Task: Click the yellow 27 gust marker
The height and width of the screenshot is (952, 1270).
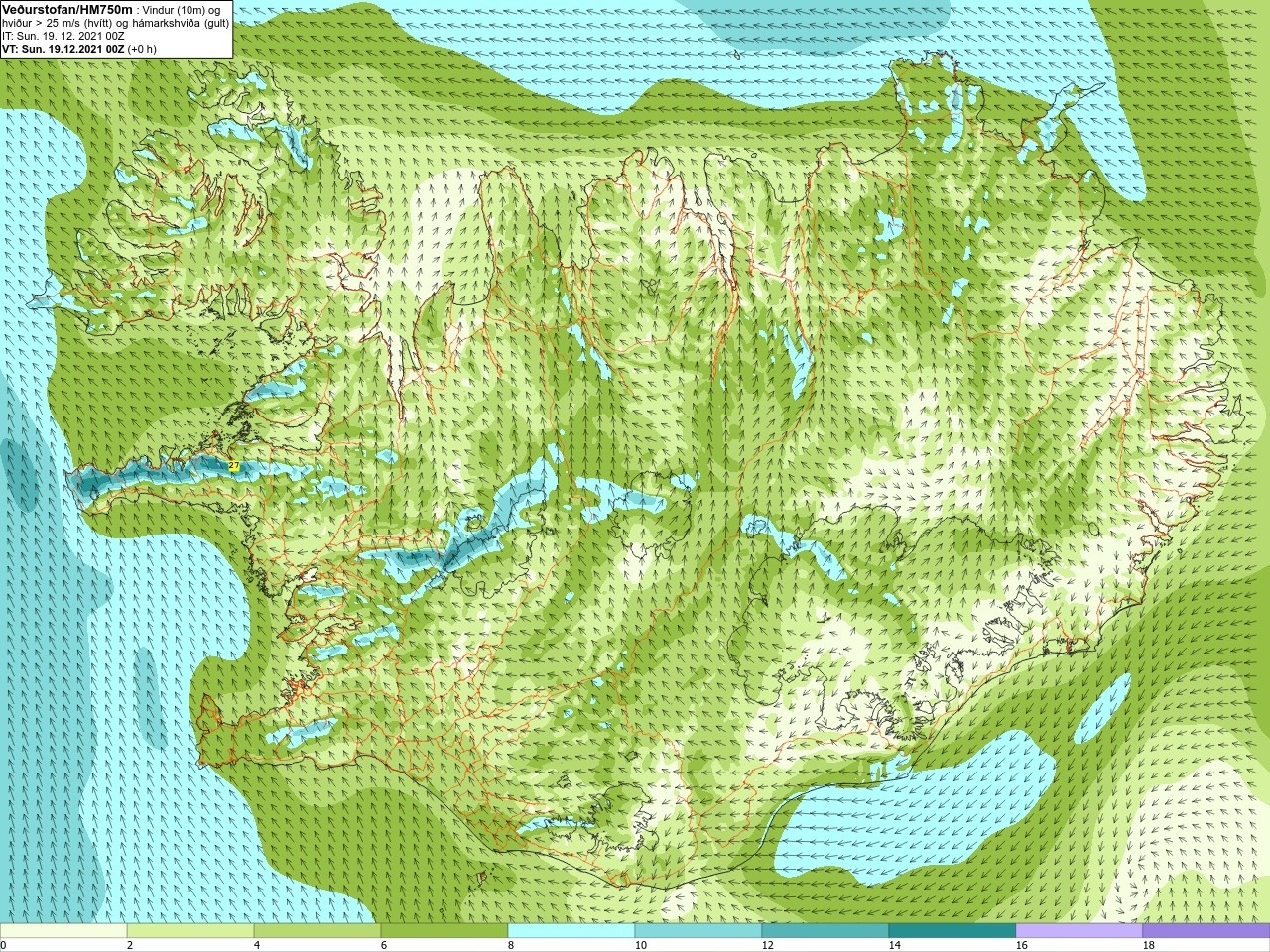Action: pos(234,465)
